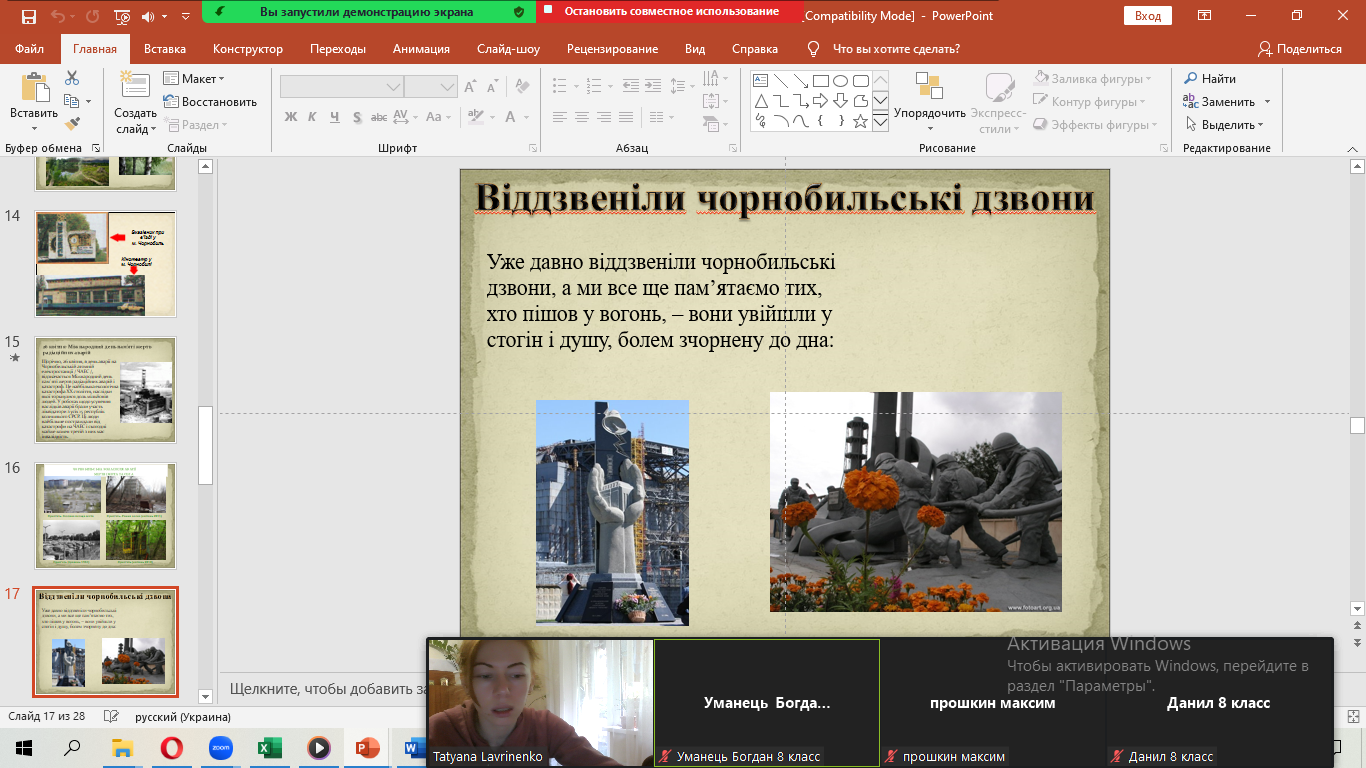This screenshot has height=768, width=1366.
Task: Pick the right arrow block shape
Action: pos(820,101)
